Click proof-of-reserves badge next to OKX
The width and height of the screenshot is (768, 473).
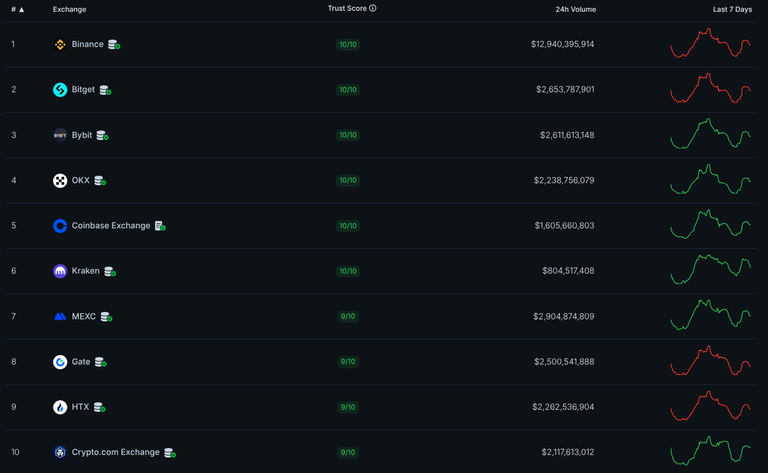(x=100, y=181)
